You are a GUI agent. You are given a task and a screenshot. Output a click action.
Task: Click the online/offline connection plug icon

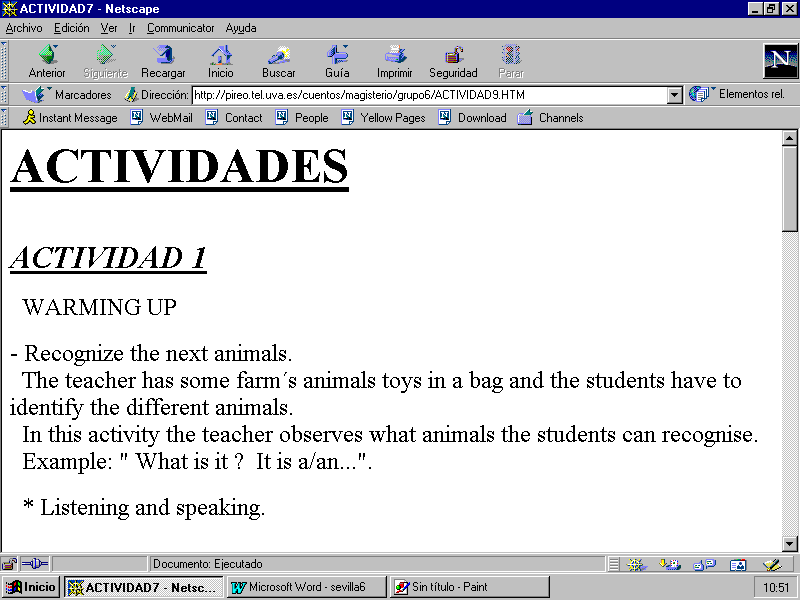(x=35, y=564)
